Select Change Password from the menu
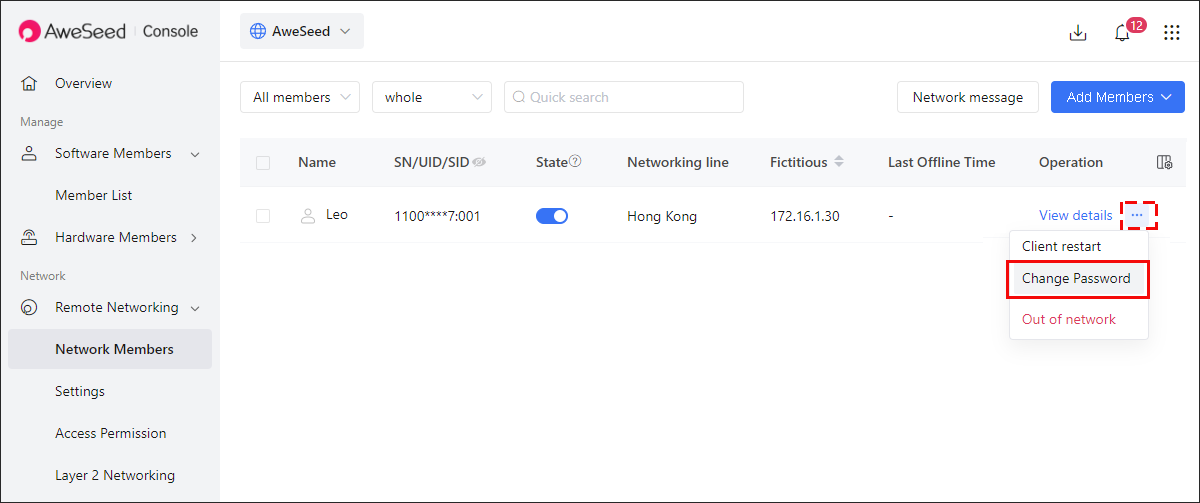 pos(1078,278)
